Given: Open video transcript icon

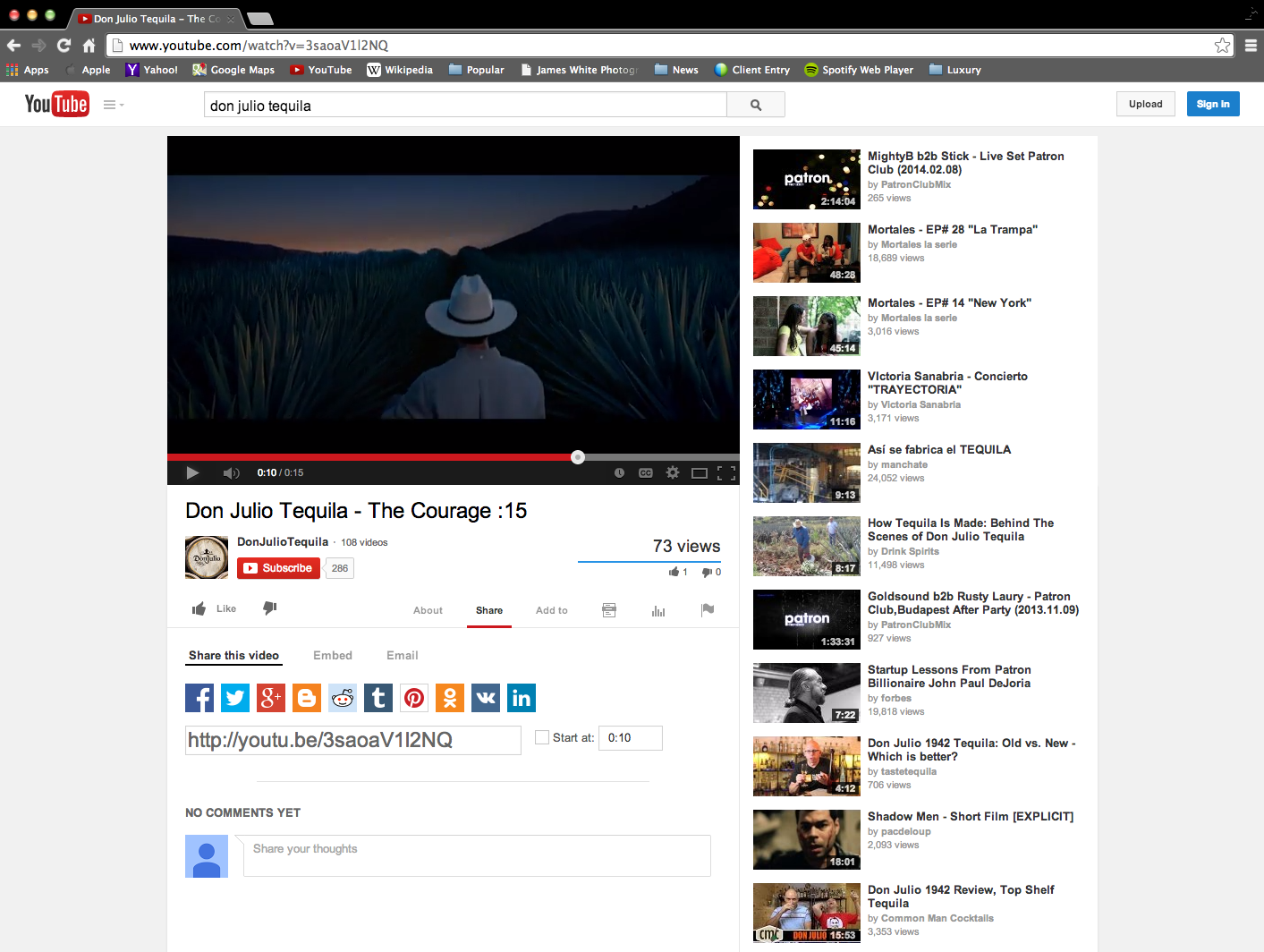Looking at the screenshot, I should (x=609, y=610).
